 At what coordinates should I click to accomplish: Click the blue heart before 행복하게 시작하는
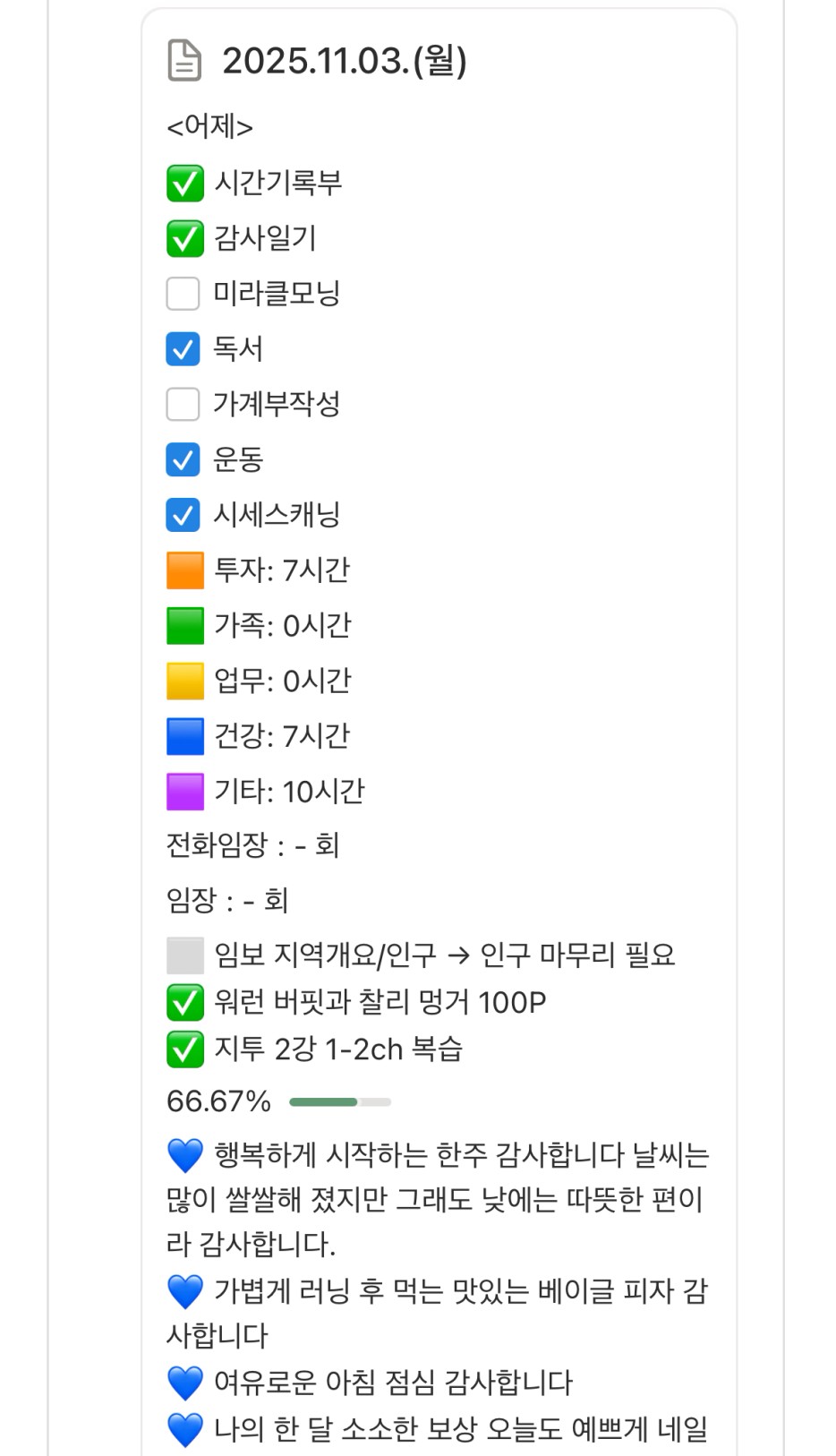coord(184,1156)
